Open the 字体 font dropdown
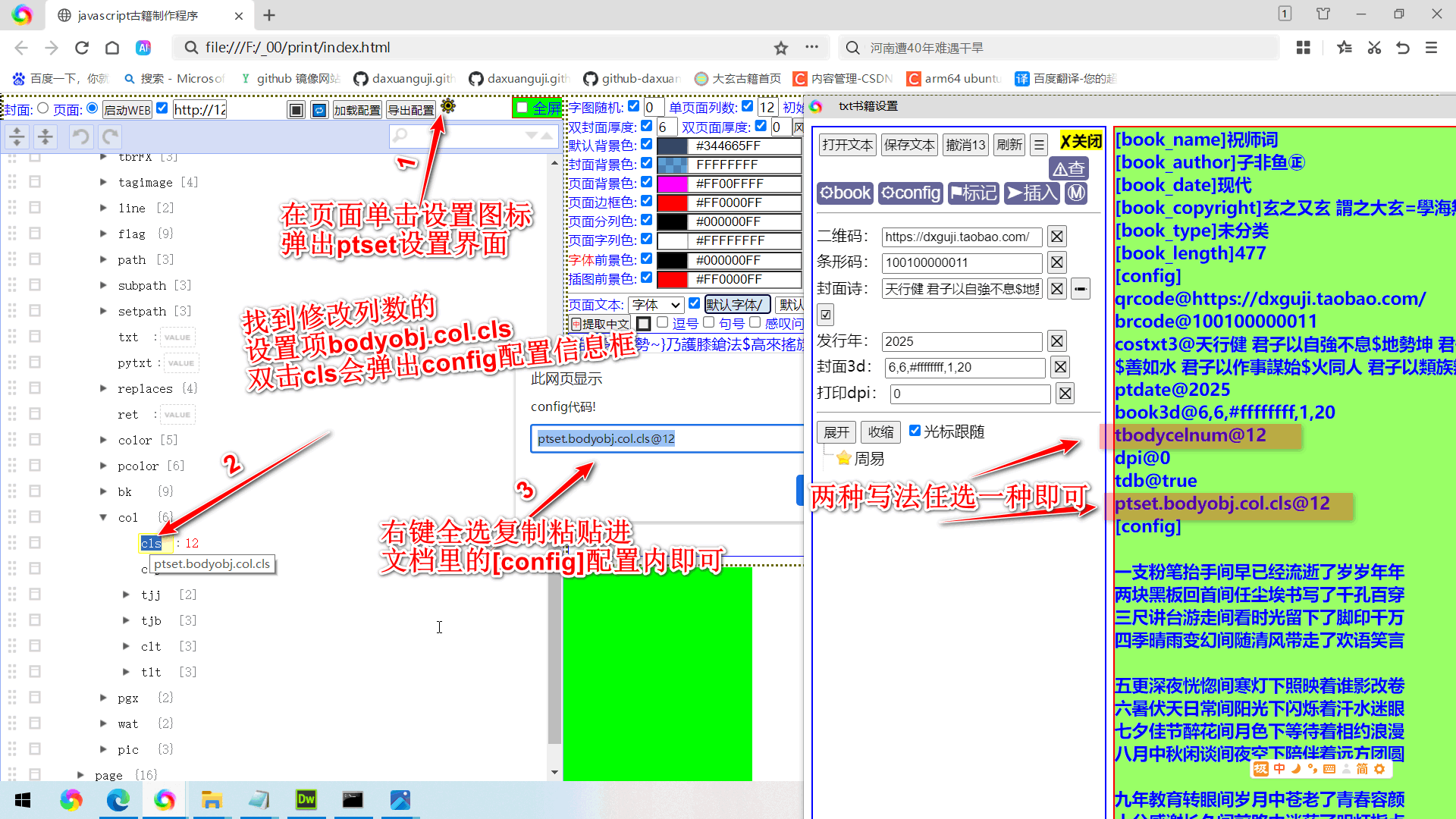1456x819 pixels. click(x=655, y=304)
